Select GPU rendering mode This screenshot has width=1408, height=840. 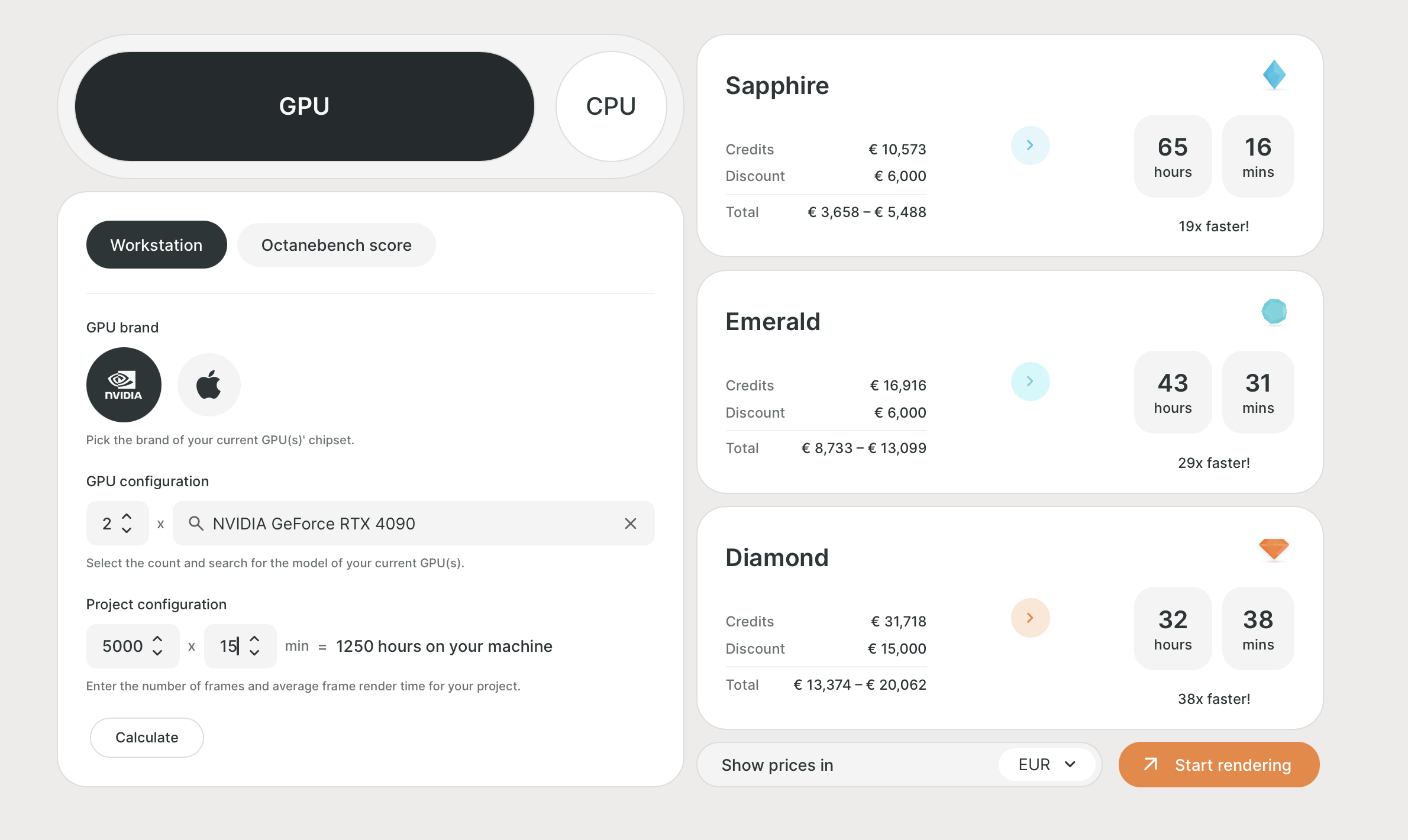(x=304, y=106)
